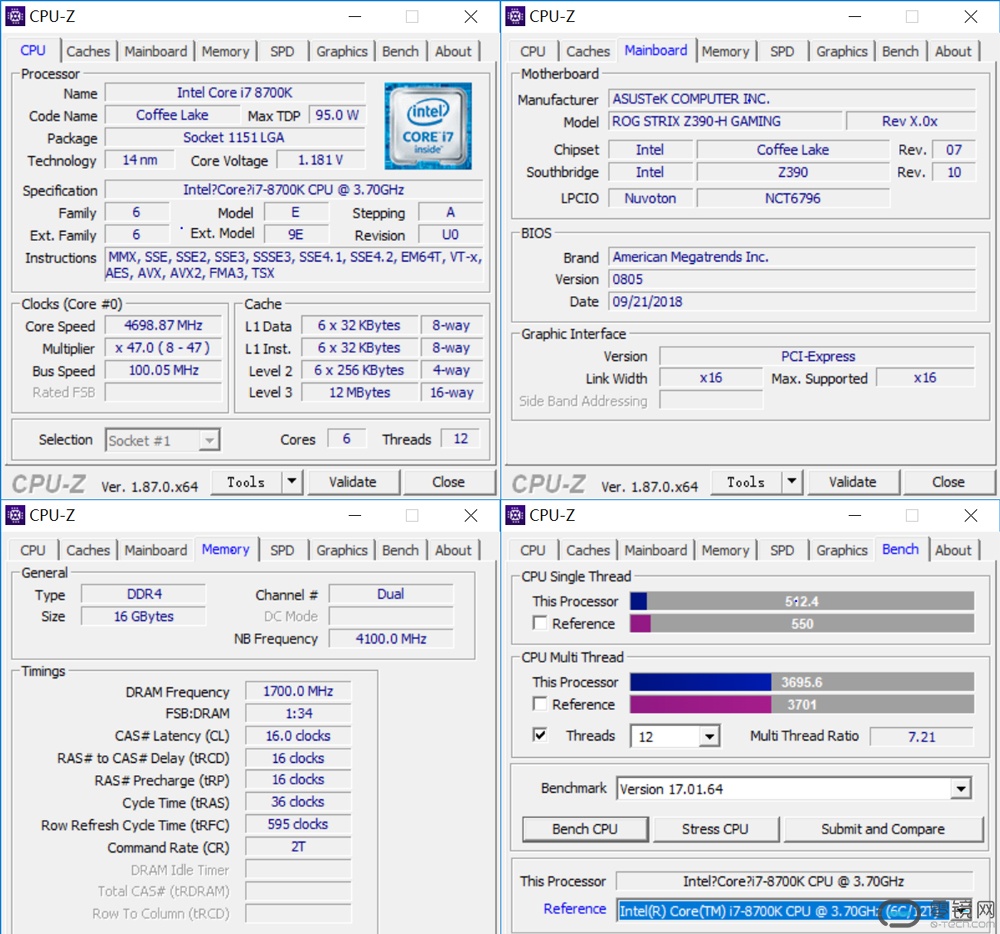The image size is (1000, 934).
Task: Click the DRAM Frequency value '1700.0 MHz'
Action: pyautogui.click(x=298, y=691)
